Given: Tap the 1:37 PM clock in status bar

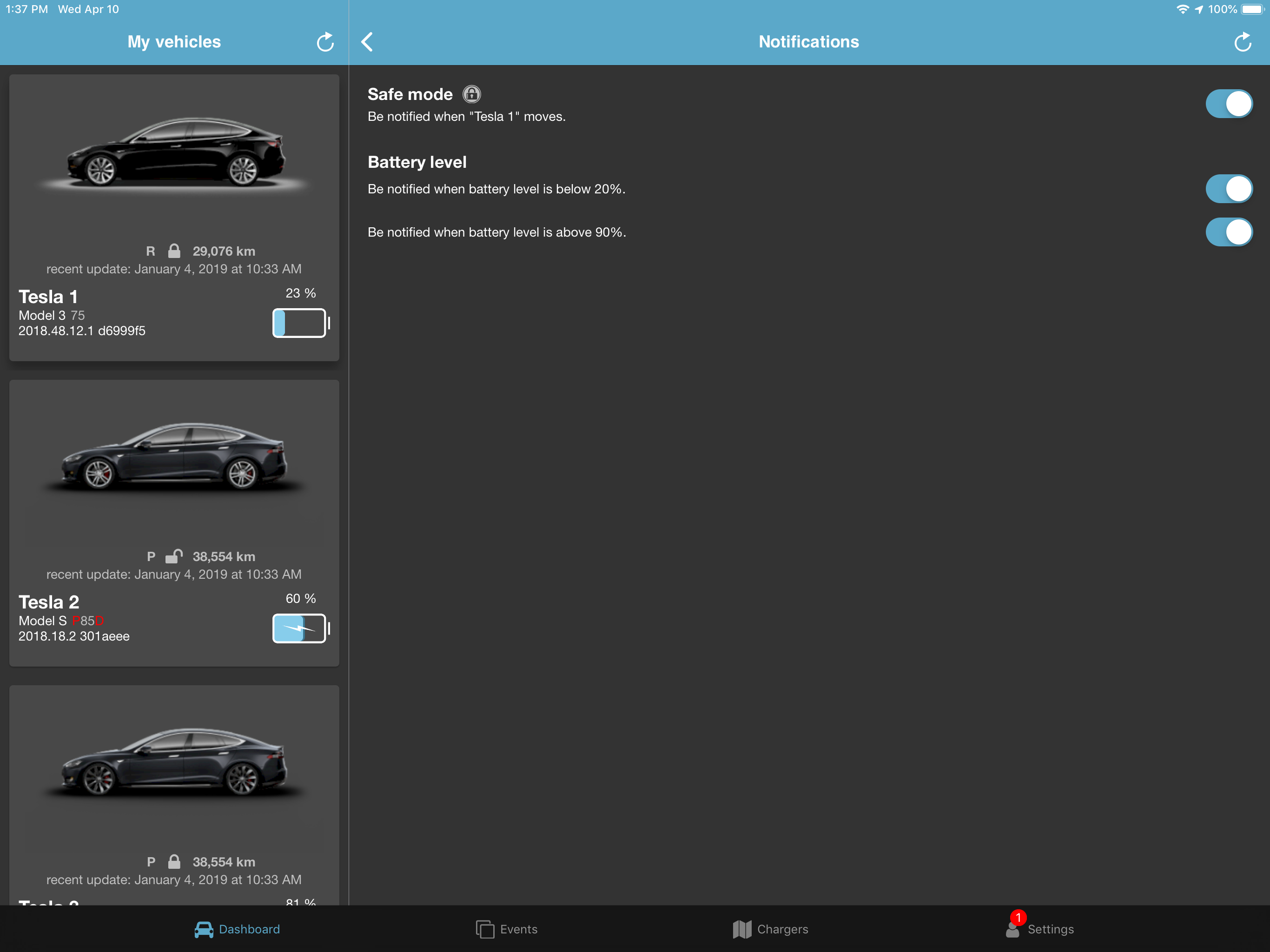Looking at the screenshot, I should click(x=26, y=9).
